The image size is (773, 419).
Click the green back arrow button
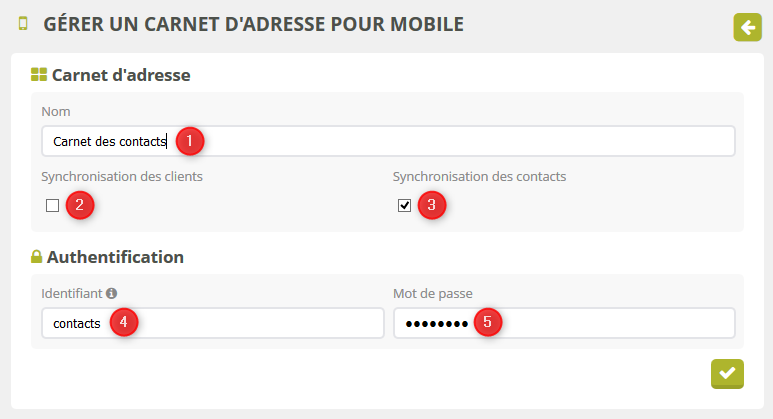coord(747,27)
